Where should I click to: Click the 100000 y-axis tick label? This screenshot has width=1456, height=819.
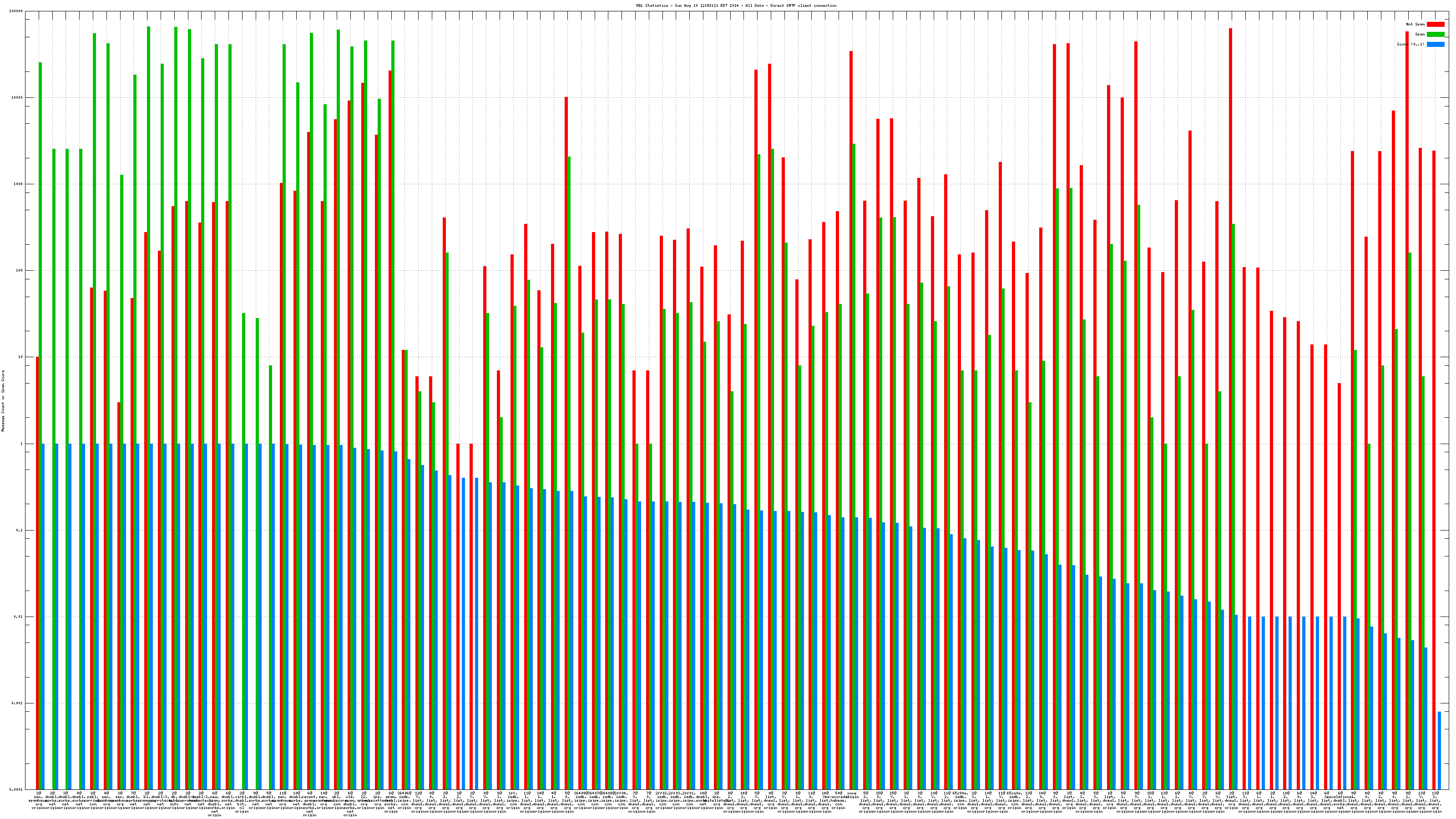pyautogui.click(x=16, y=11)
